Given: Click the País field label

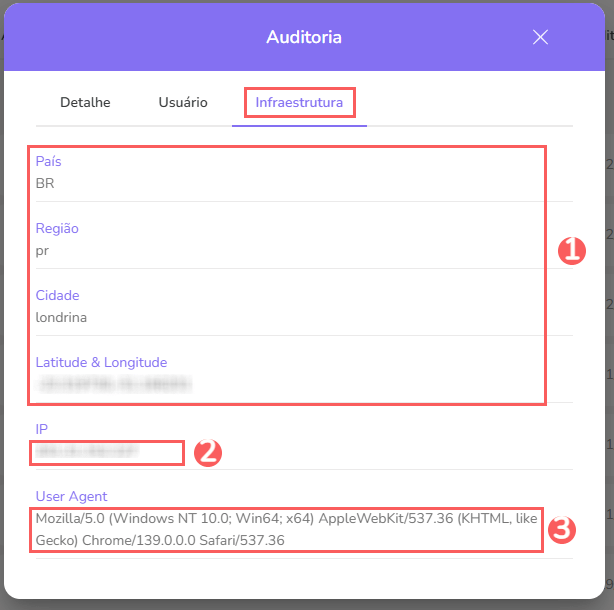Looking at the screenshot, I should tap(48, 161).
